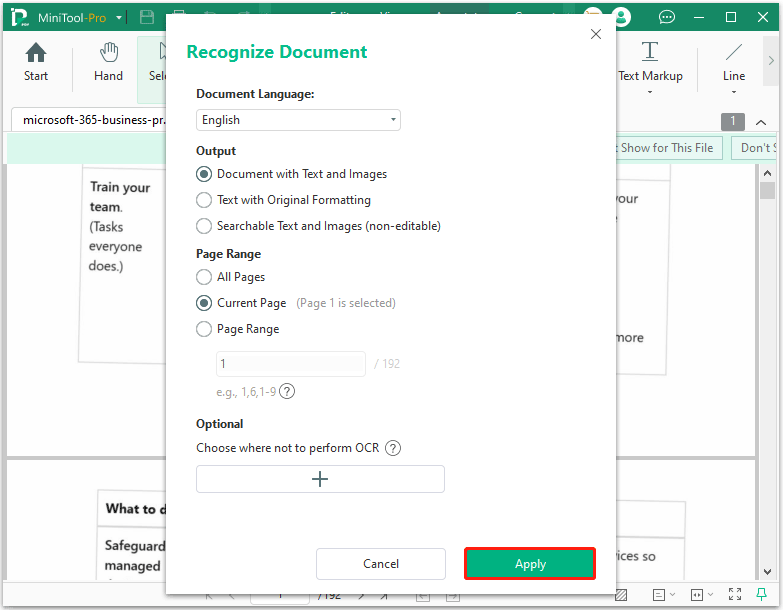Click the Start home icon
Screen dimensions: 783x610
coord(35,53)
